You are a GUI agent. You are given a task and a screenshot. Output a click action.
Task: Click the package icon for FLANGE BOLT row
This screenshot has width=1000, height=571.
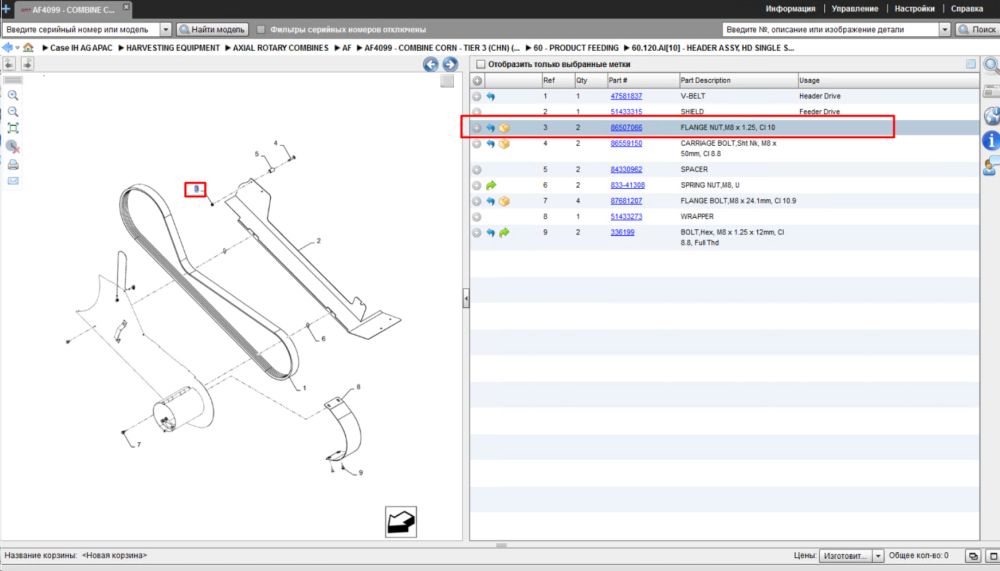click(504, 201)
